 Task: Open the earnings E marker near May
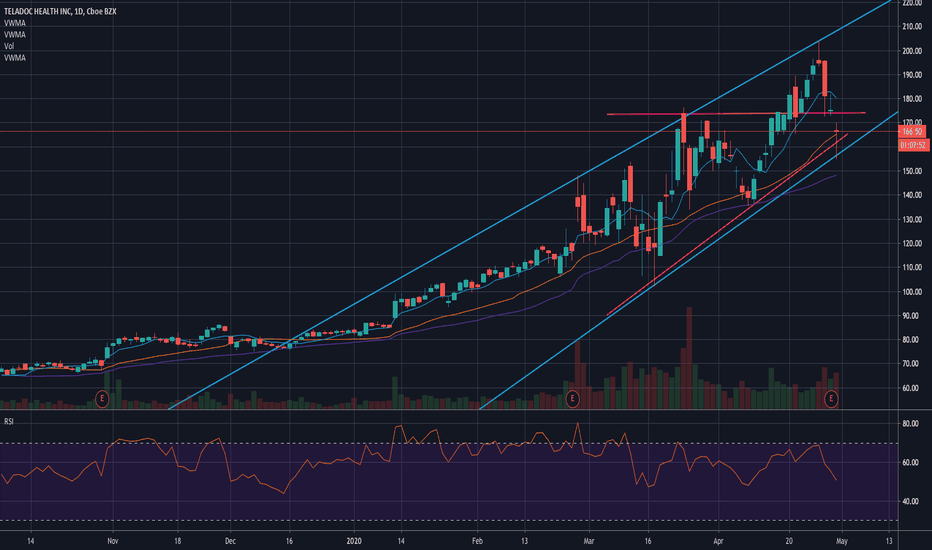point(832,398)
